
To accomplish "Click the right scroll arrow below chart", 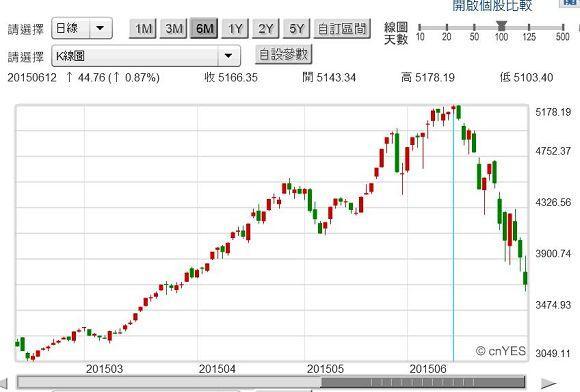I will click(549, 384).
